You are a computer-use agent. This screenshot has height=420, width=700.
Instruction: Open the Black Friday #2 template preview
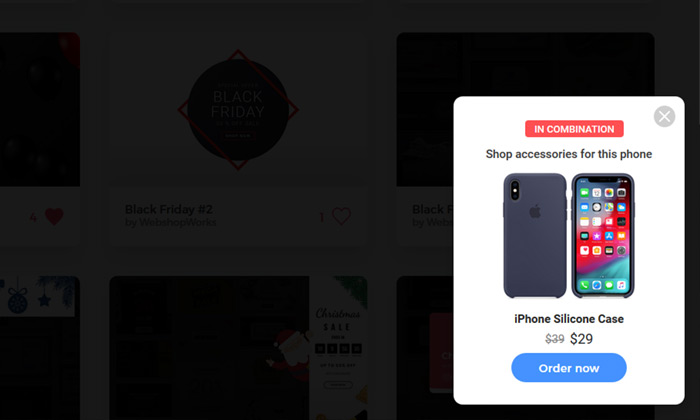(x=238, y=109)
